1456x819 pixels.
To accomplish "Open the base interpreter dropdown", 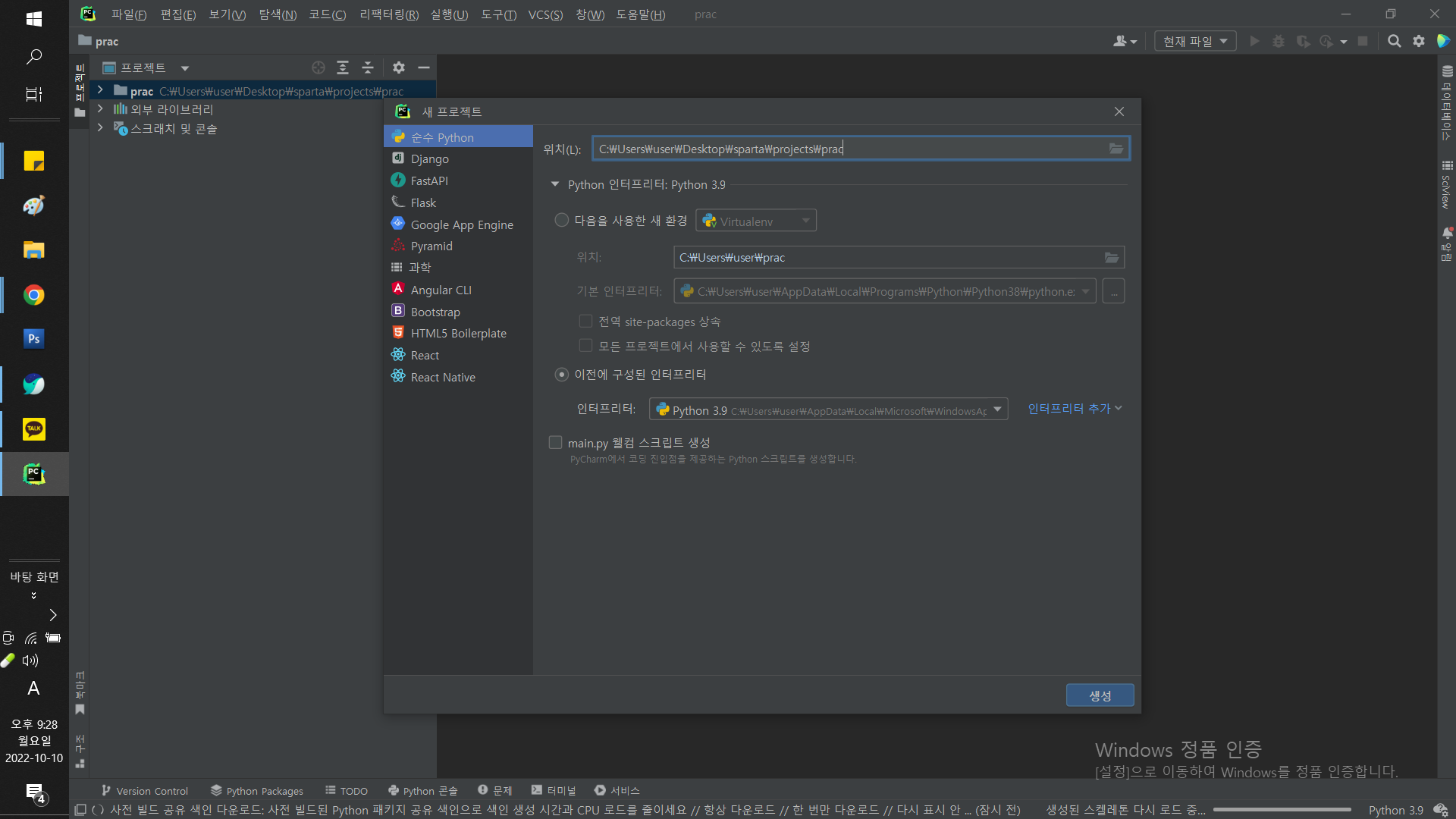I will point(885,291).
